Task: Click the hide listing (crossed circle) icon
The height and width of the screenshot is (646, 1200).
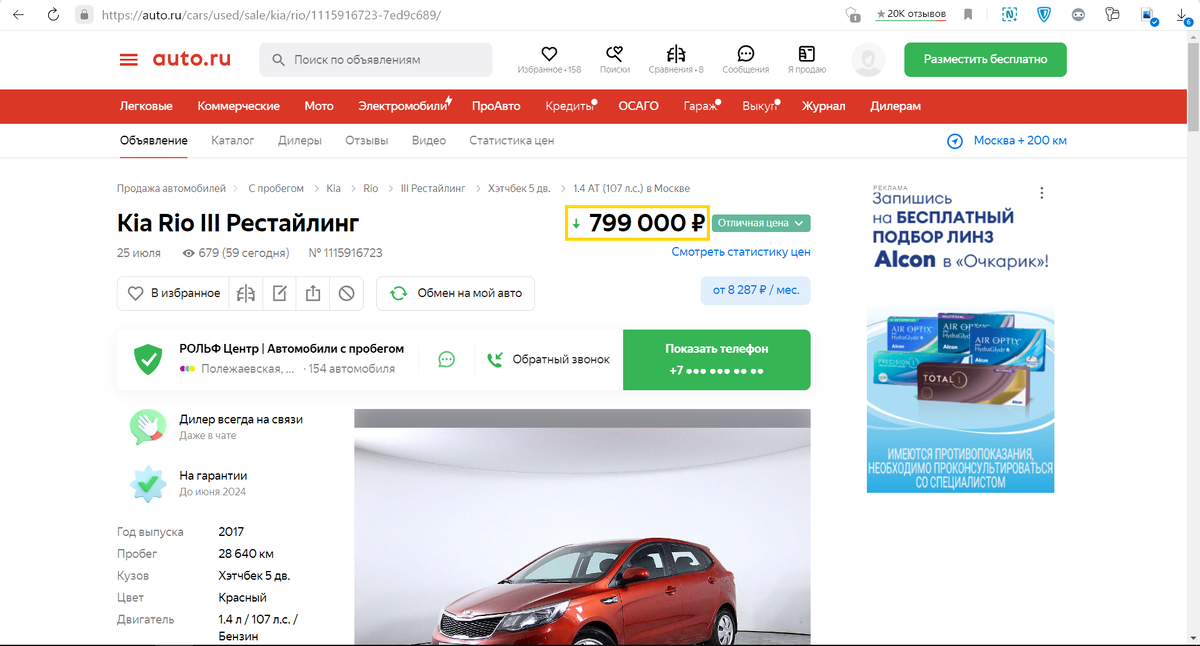Action: (346, 293)
